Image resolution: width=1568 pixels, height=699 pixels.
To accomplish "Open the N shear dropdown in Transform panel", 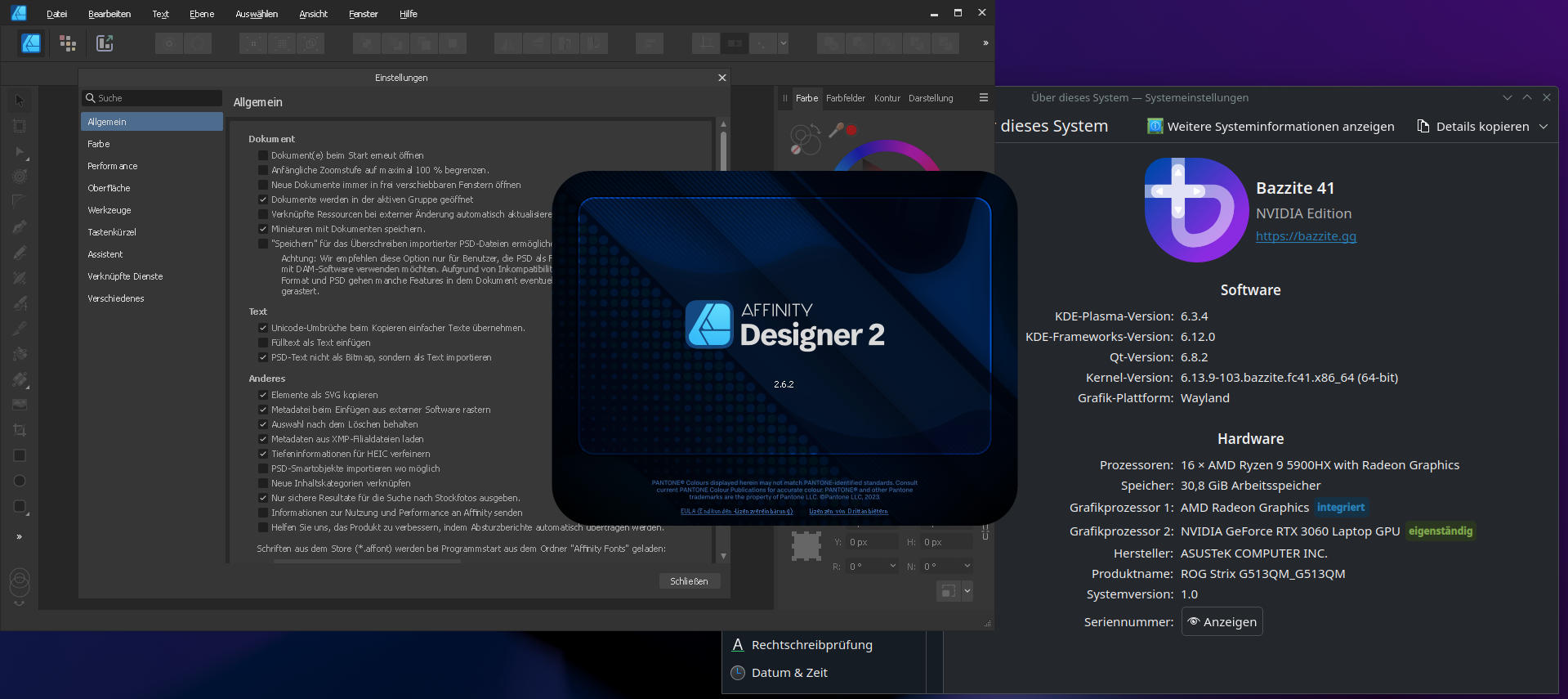I will click(x=967, y=566).
